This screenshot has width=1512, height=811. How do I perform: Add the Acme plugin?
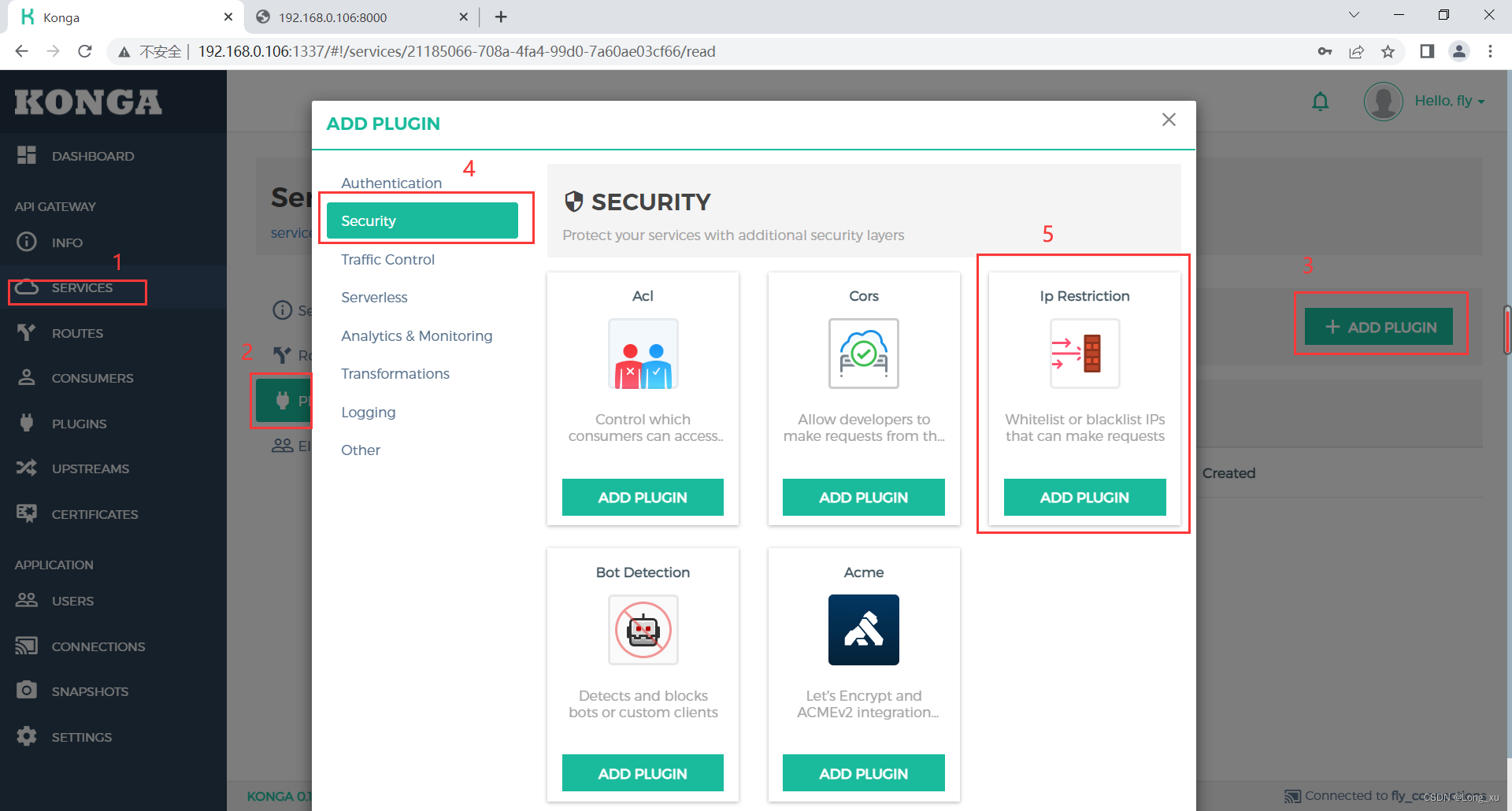pyautogui.click(x=864, y=773)
